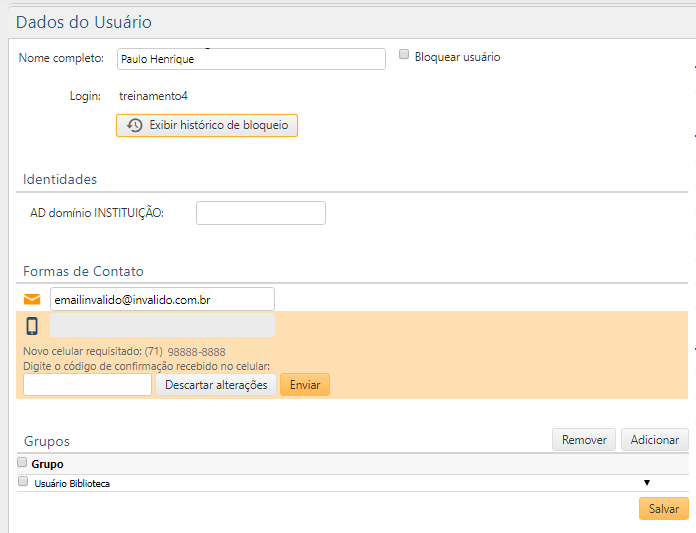The height and width of the screenshot is (533, 696).
Task: Expand the Usuário Biblioteca row arrow
Action: click(647, 483)
